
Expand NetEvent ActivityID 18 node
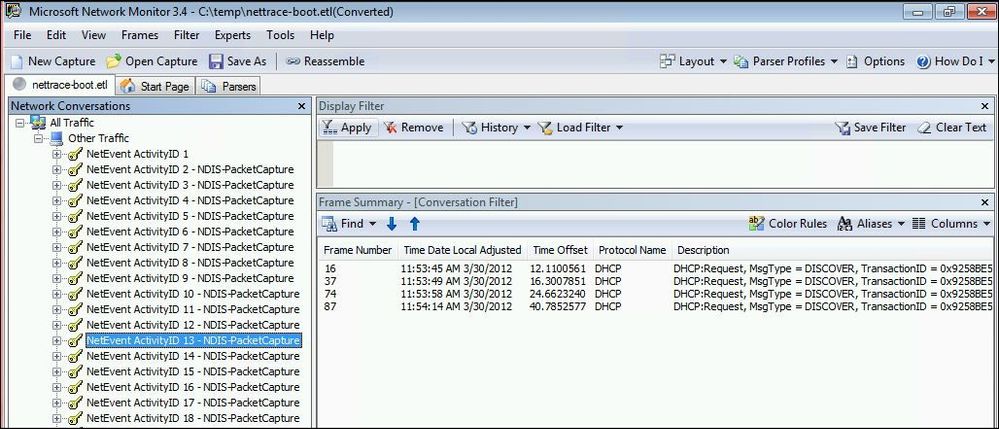pyautogui.click(x=57, y=418)
